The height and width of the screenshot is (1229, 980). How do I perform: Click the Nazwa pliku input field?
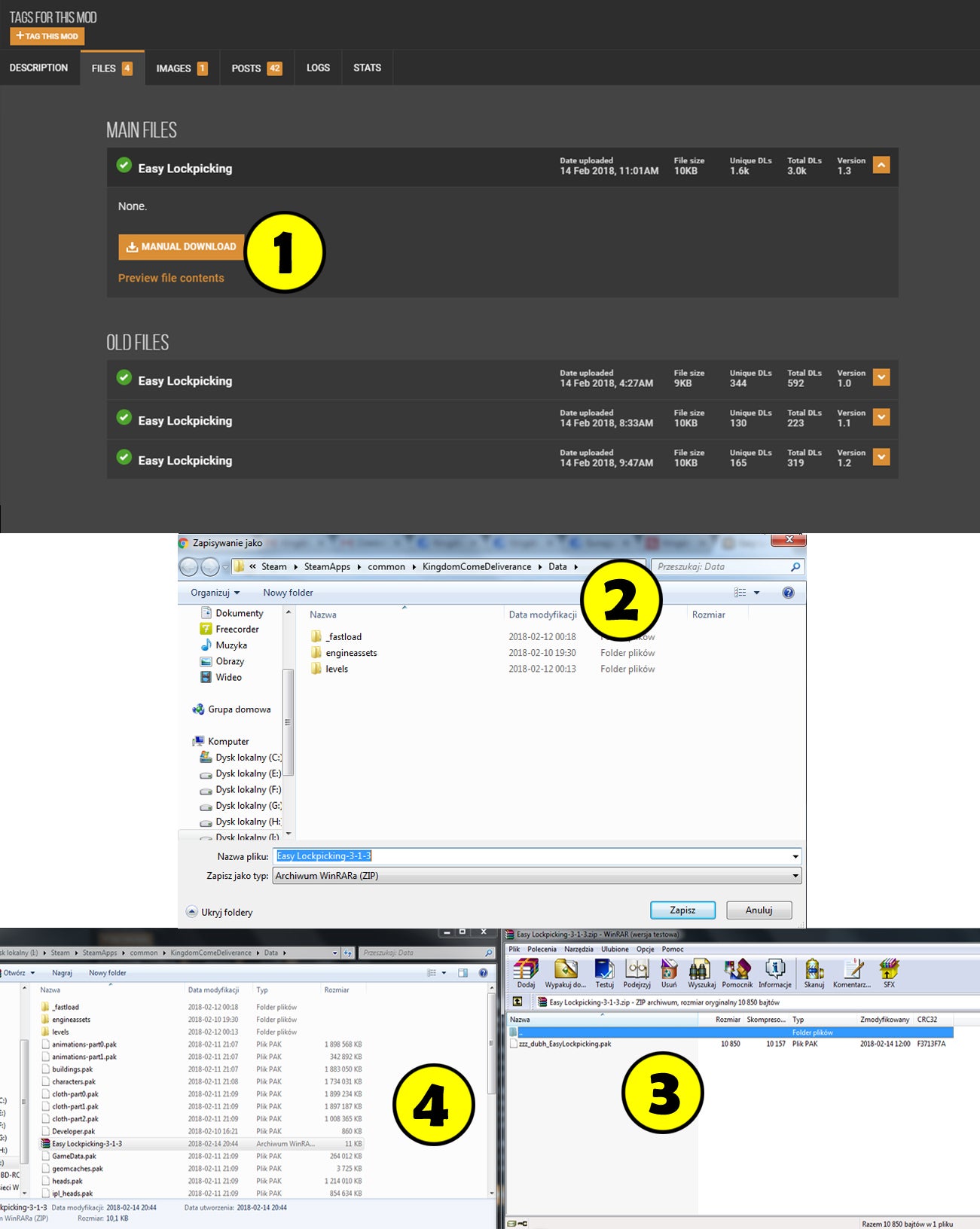pos(537,856)
